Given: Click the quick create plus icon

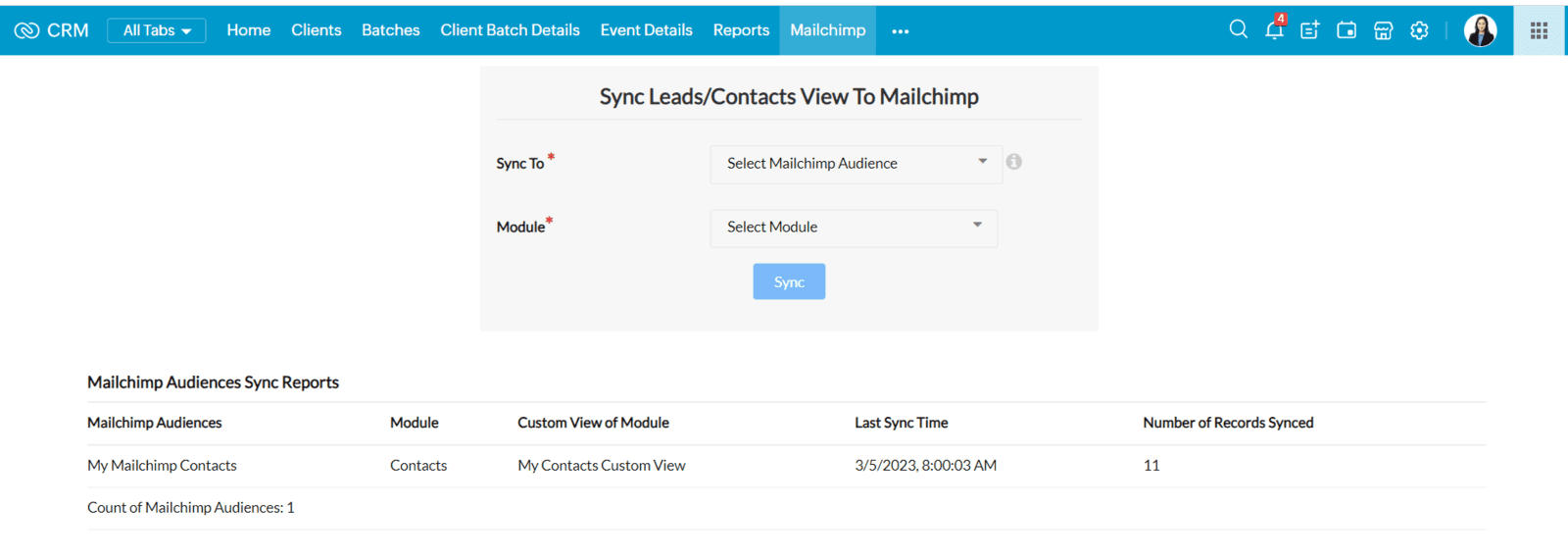Looking at the screenshot, I should [1310, 30].
